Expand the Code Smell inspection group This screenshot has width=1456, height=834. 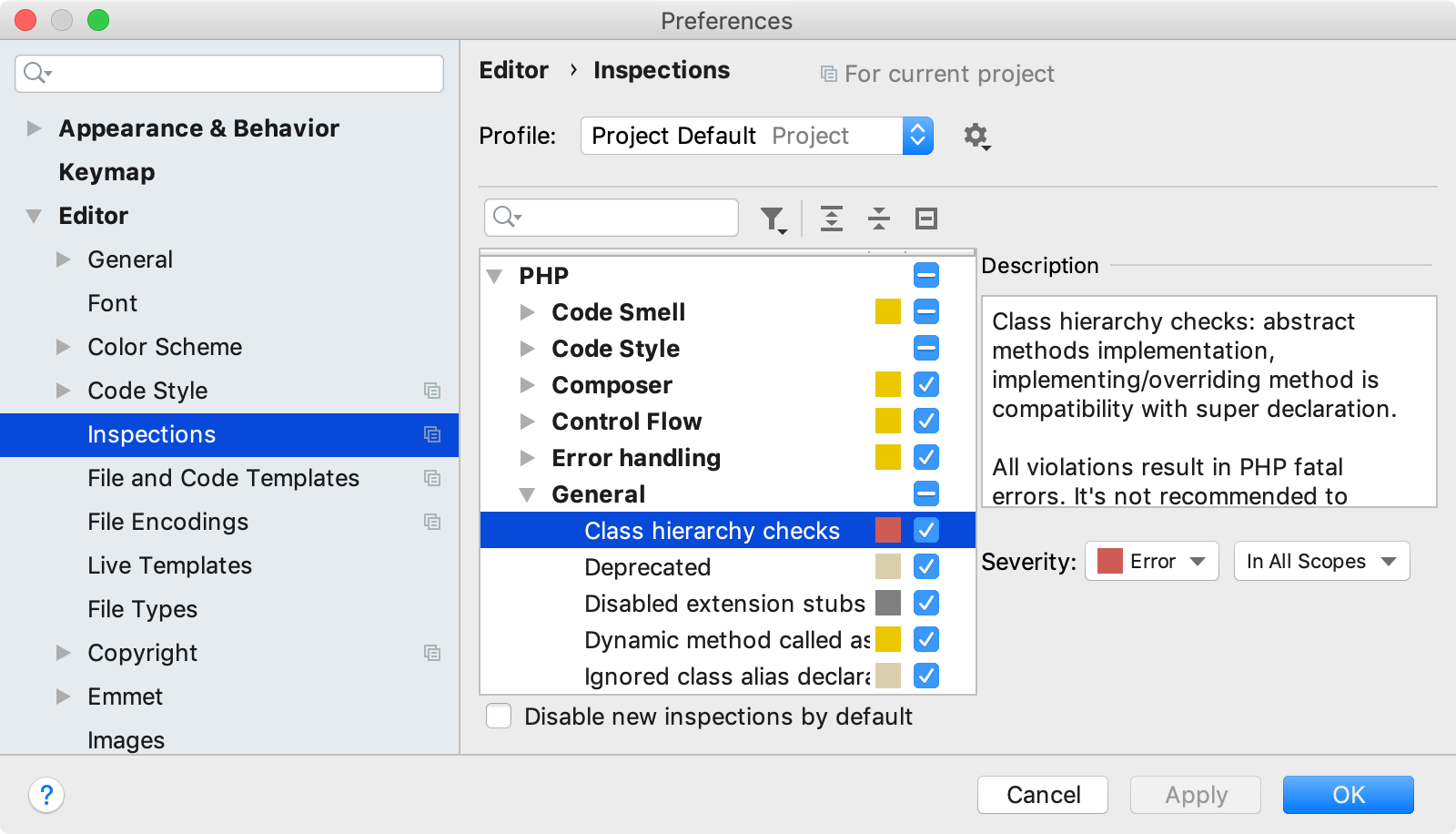coord(527,312)
